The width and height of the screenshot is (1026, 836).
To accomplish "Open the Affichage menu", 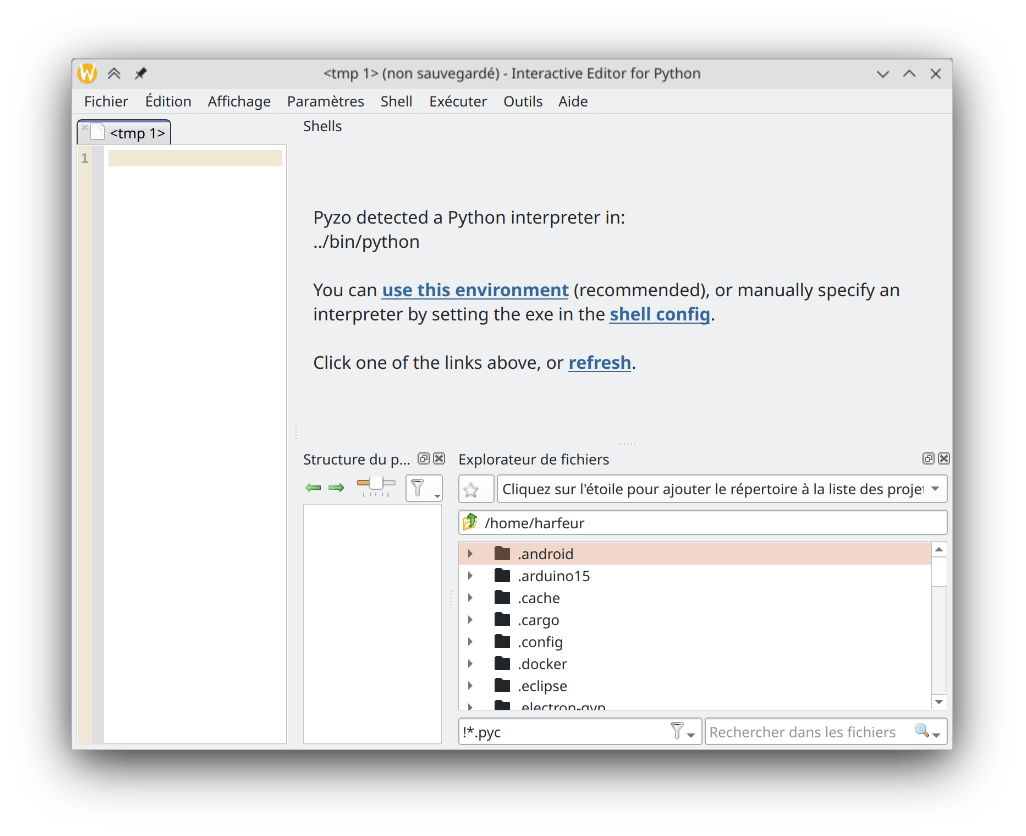I will point(239,101).
